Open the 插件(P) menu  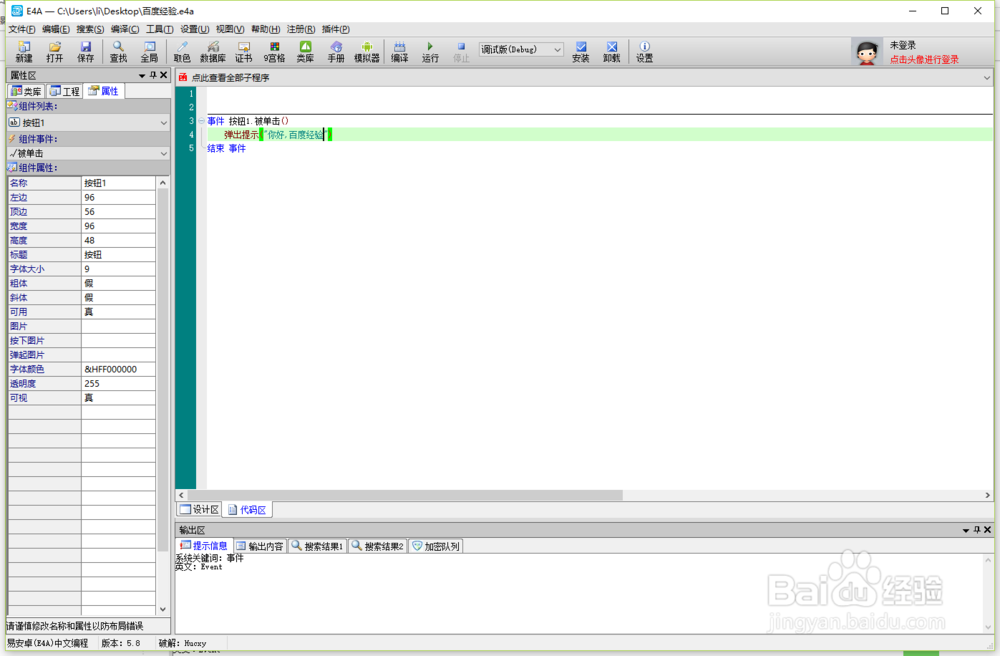click(x=335, y=29)
